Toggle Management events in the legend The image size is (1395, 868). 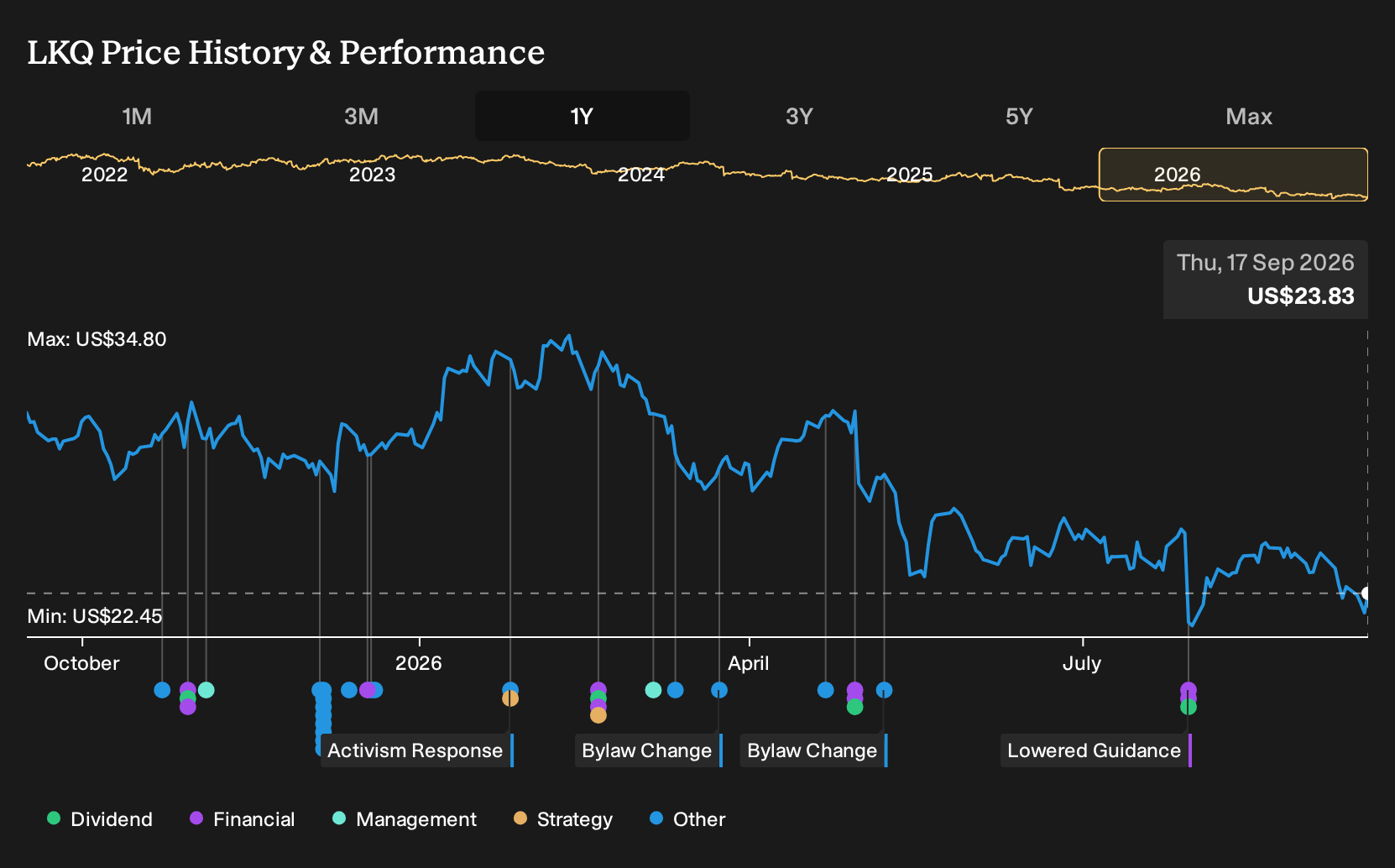pos(405,819)
